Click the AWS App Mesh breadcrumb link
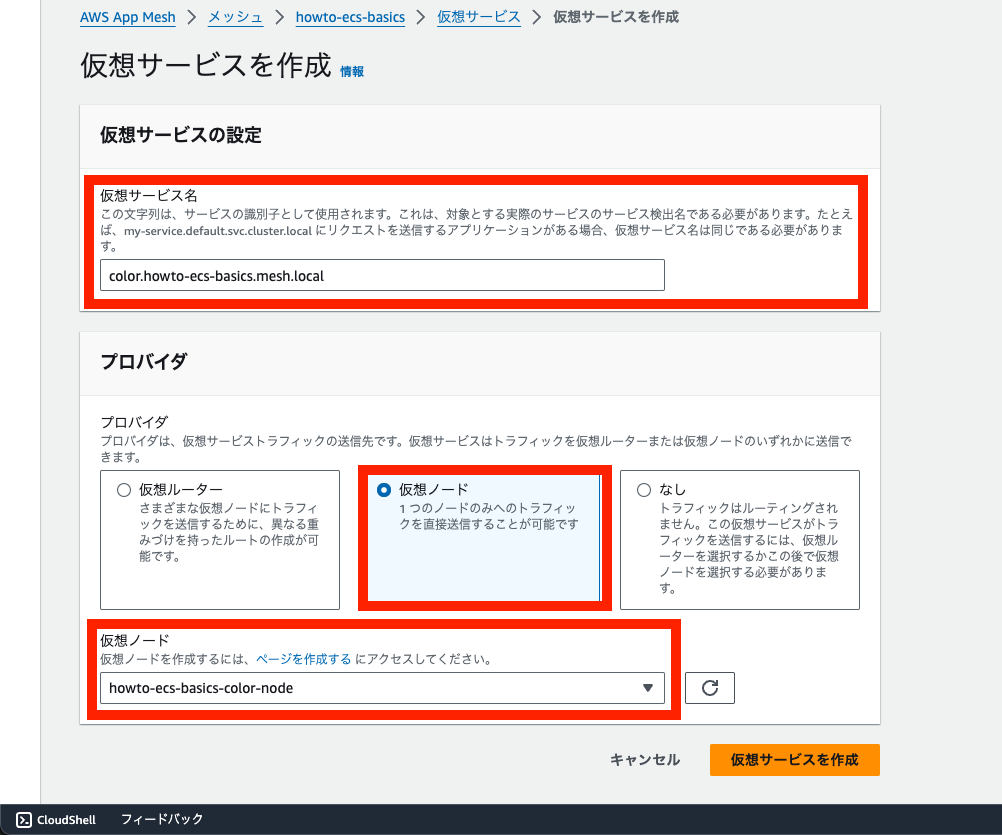The width and height of the screenshot is (1002, 835). (128, 17)
